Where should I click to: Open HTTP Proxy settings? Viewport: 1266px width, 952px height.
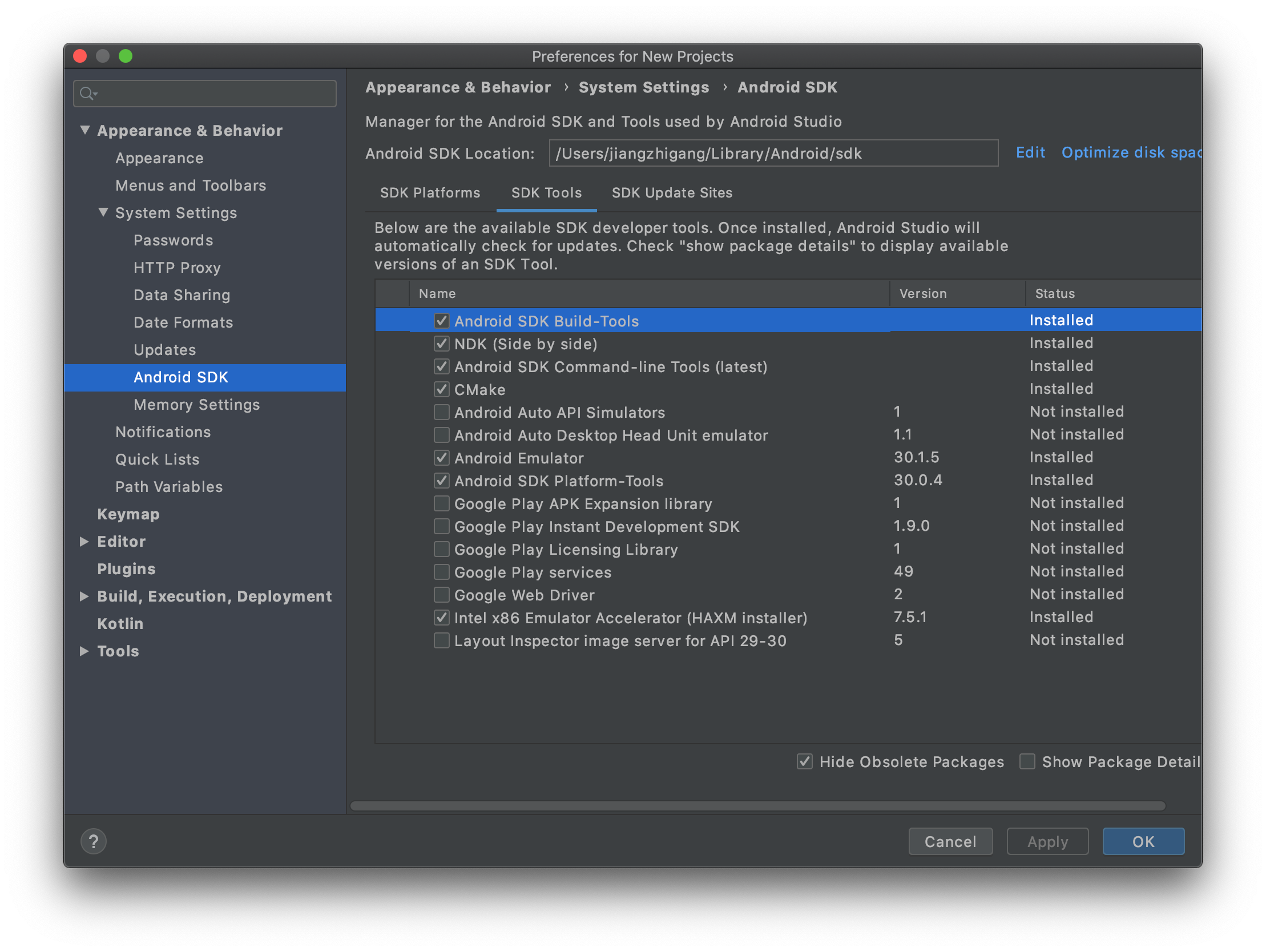click(x=177, y=267)
